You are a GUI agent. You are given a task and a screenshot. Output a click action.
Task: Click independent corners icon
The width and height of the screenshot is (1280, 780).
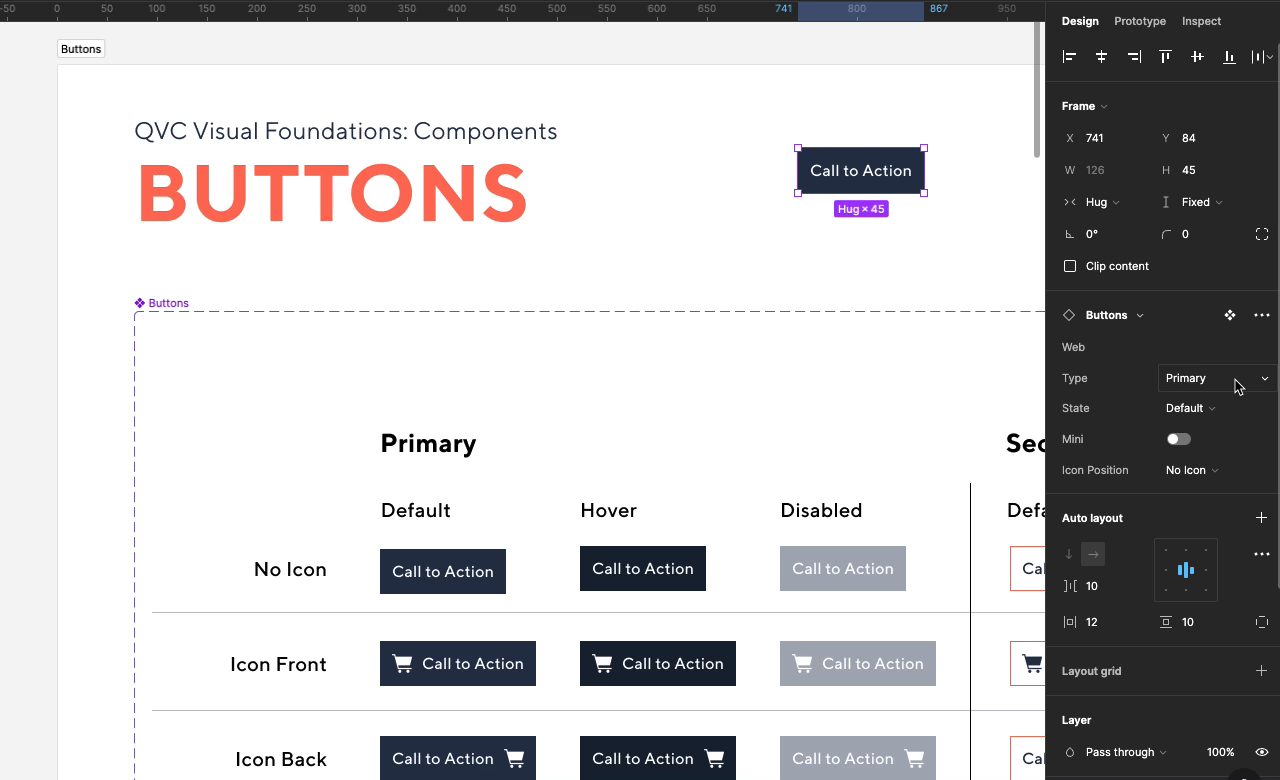click(1262, 234)
